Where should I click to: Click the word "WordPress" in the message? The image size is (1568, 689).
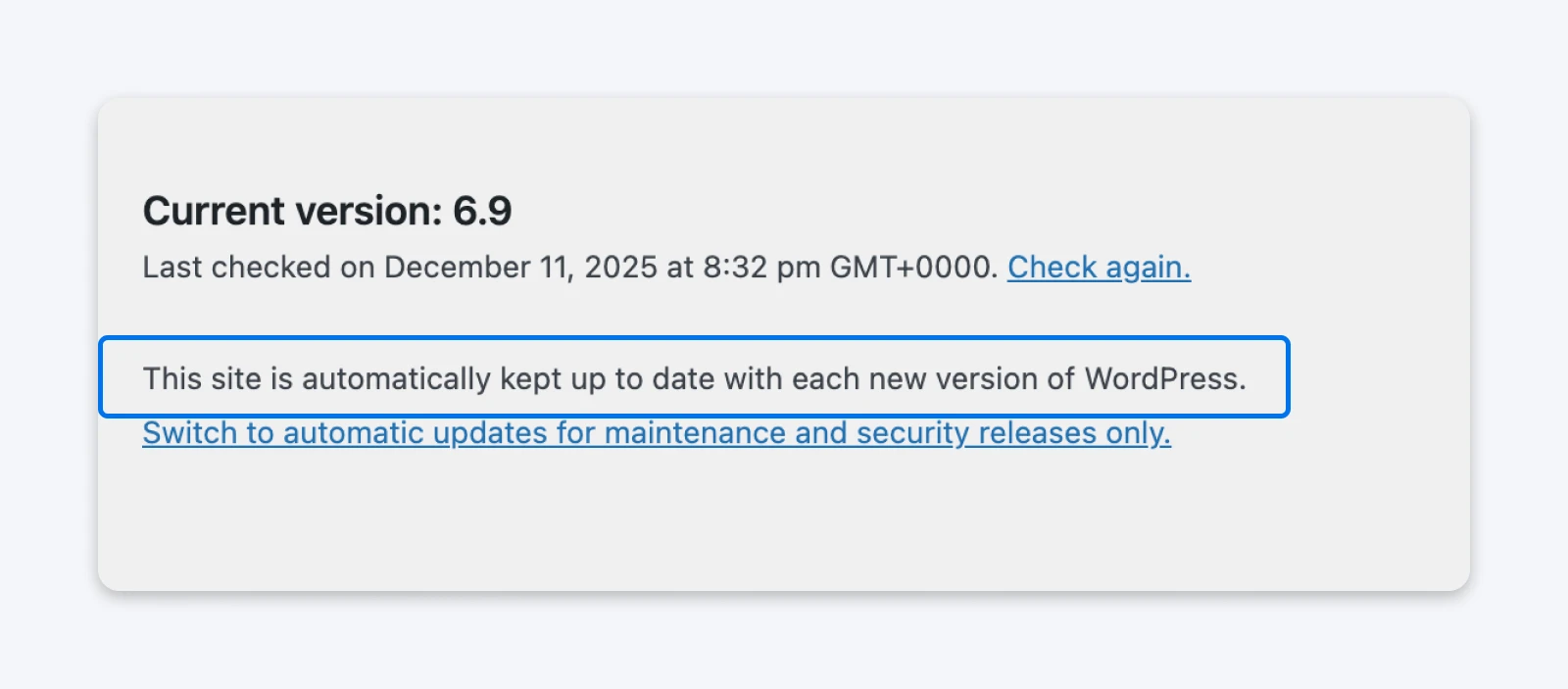point(1166,378)
